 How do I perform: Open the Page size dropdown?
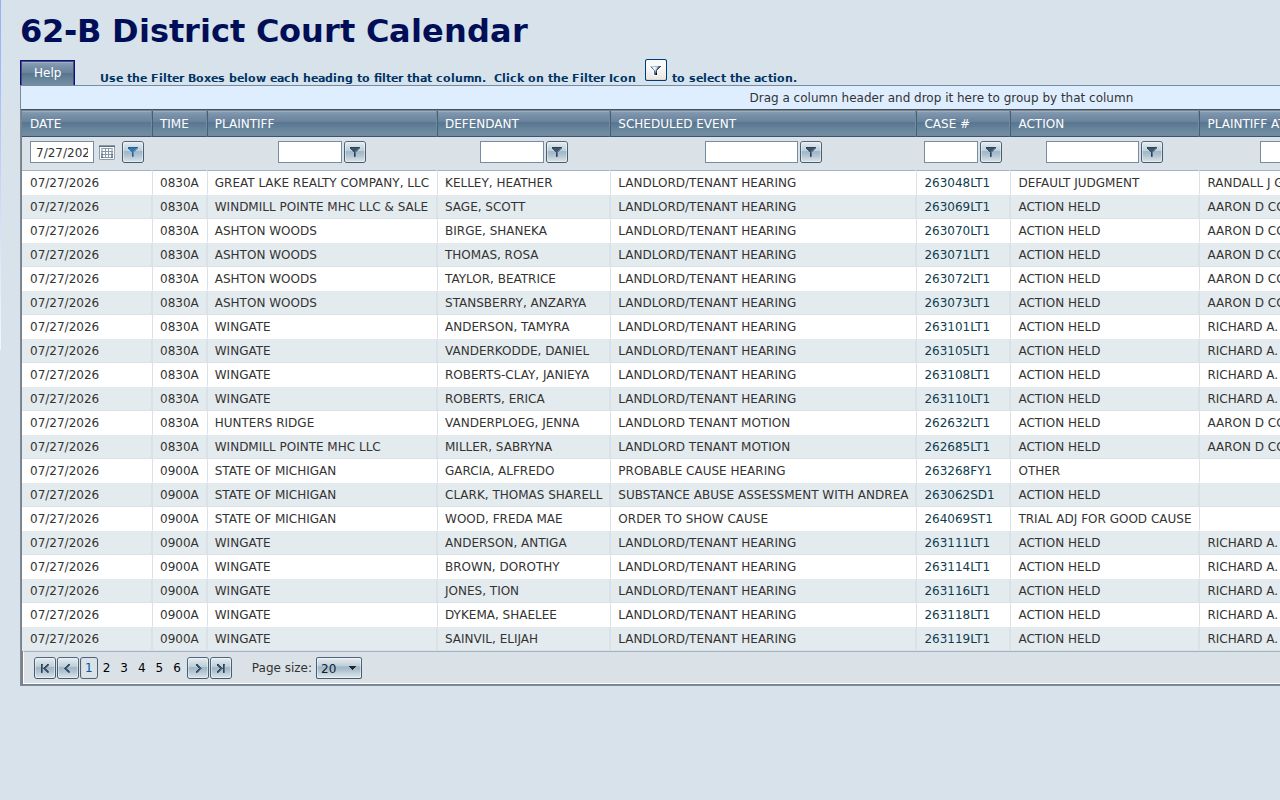[x=339, y=668]
